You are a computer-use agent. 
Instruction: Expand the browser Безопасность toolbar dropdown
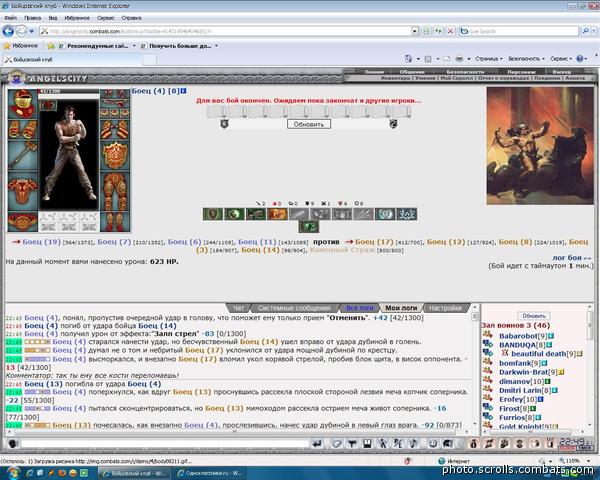[x=526, y=59]
